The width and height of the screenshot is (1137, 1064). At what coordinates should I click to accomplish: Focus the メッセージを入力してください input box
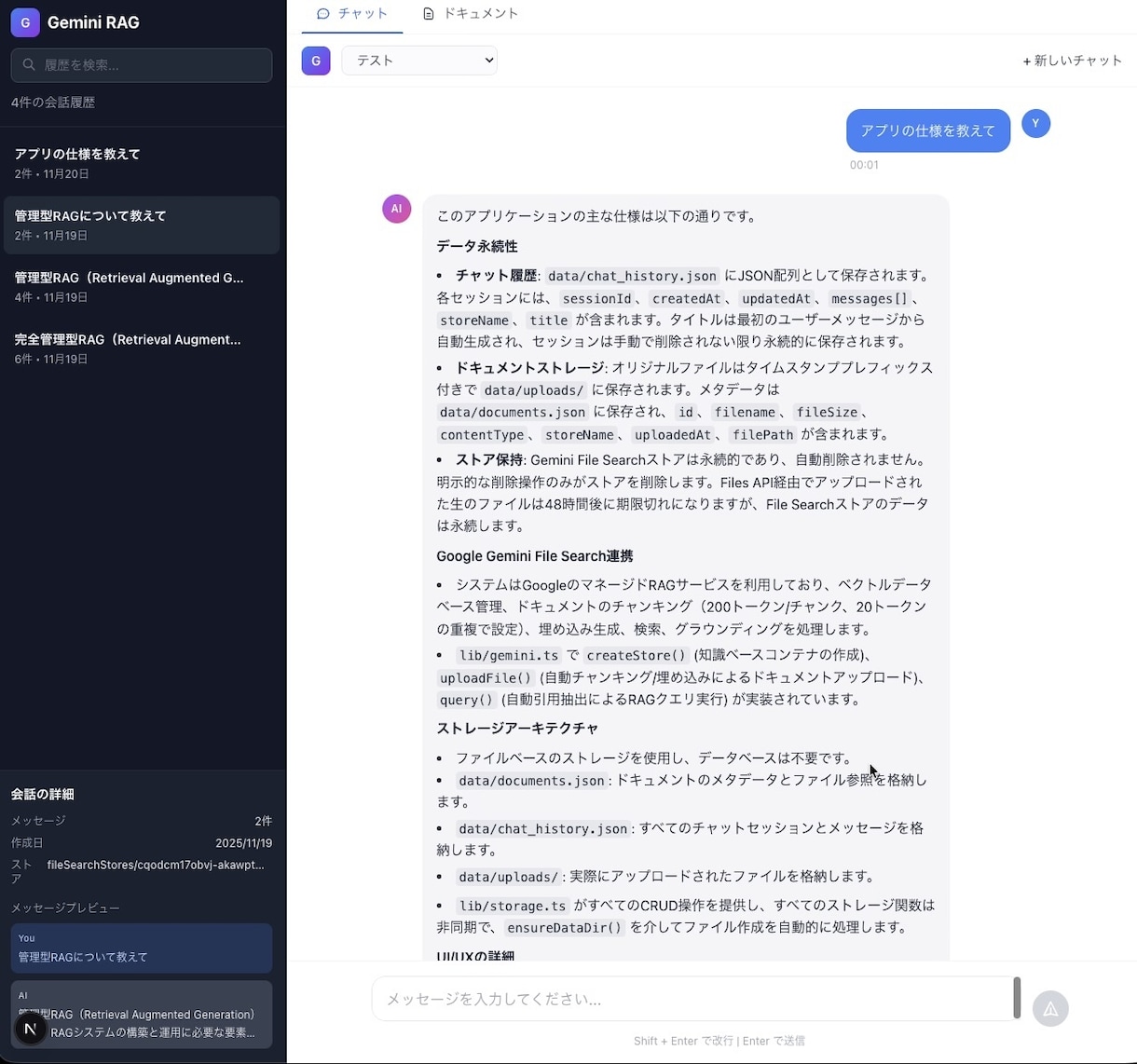coord(692,999)
